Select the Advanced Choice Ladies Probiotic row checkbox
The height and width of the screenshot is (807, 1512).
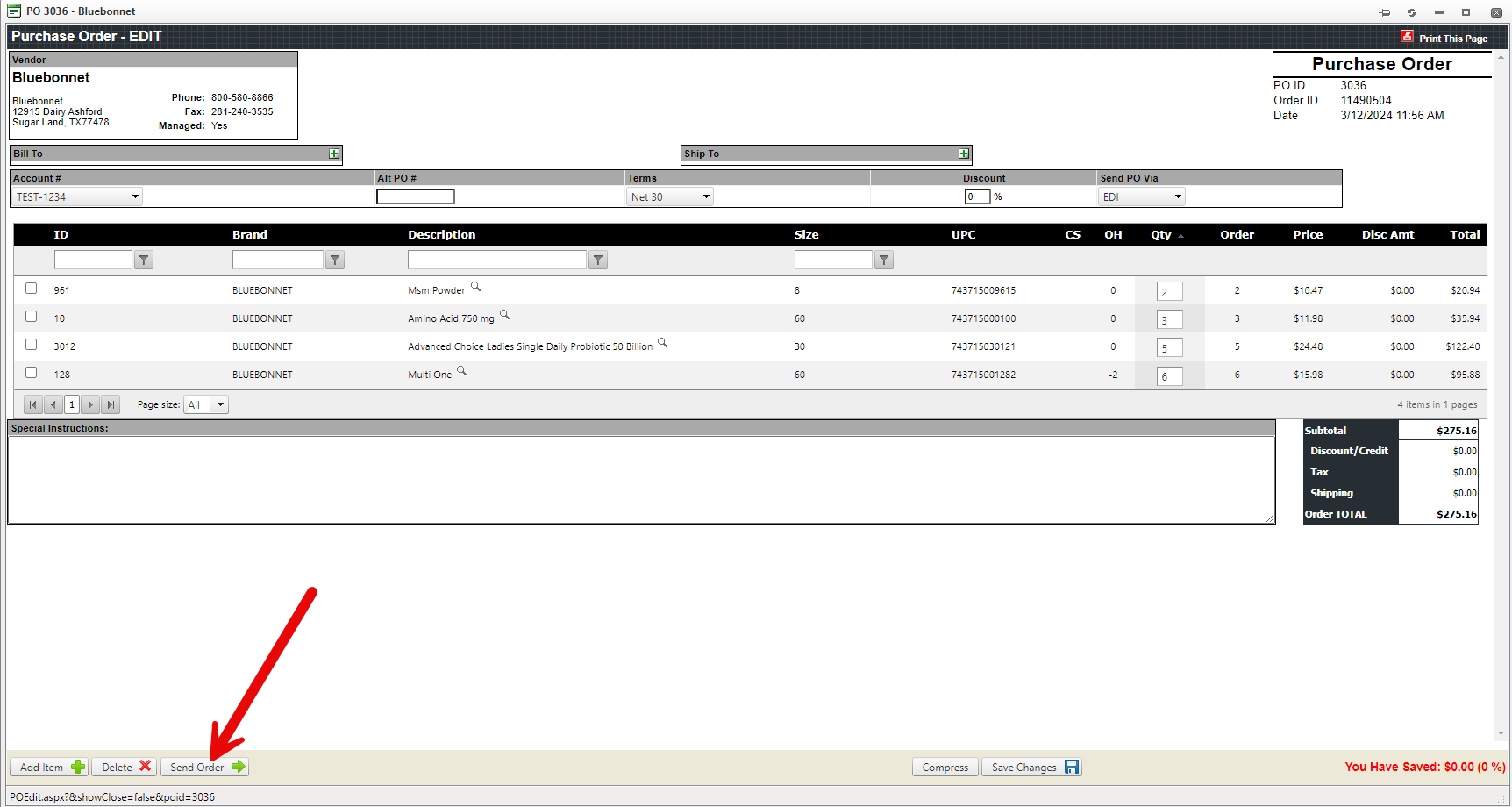click(32, 345)
